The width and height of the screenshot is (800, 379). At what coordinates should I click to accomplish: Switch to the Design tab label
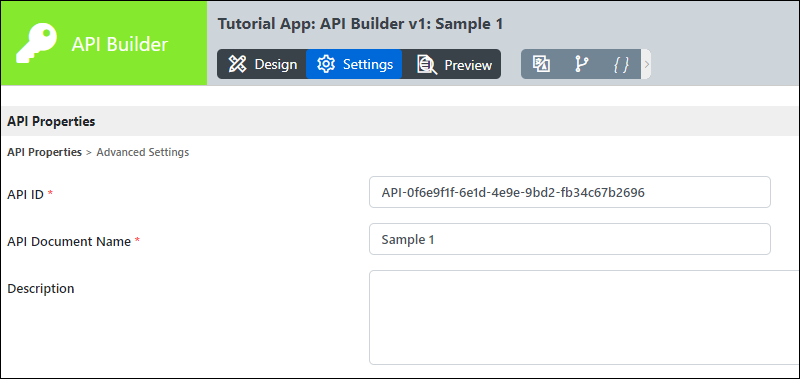[x=276, y=64]
